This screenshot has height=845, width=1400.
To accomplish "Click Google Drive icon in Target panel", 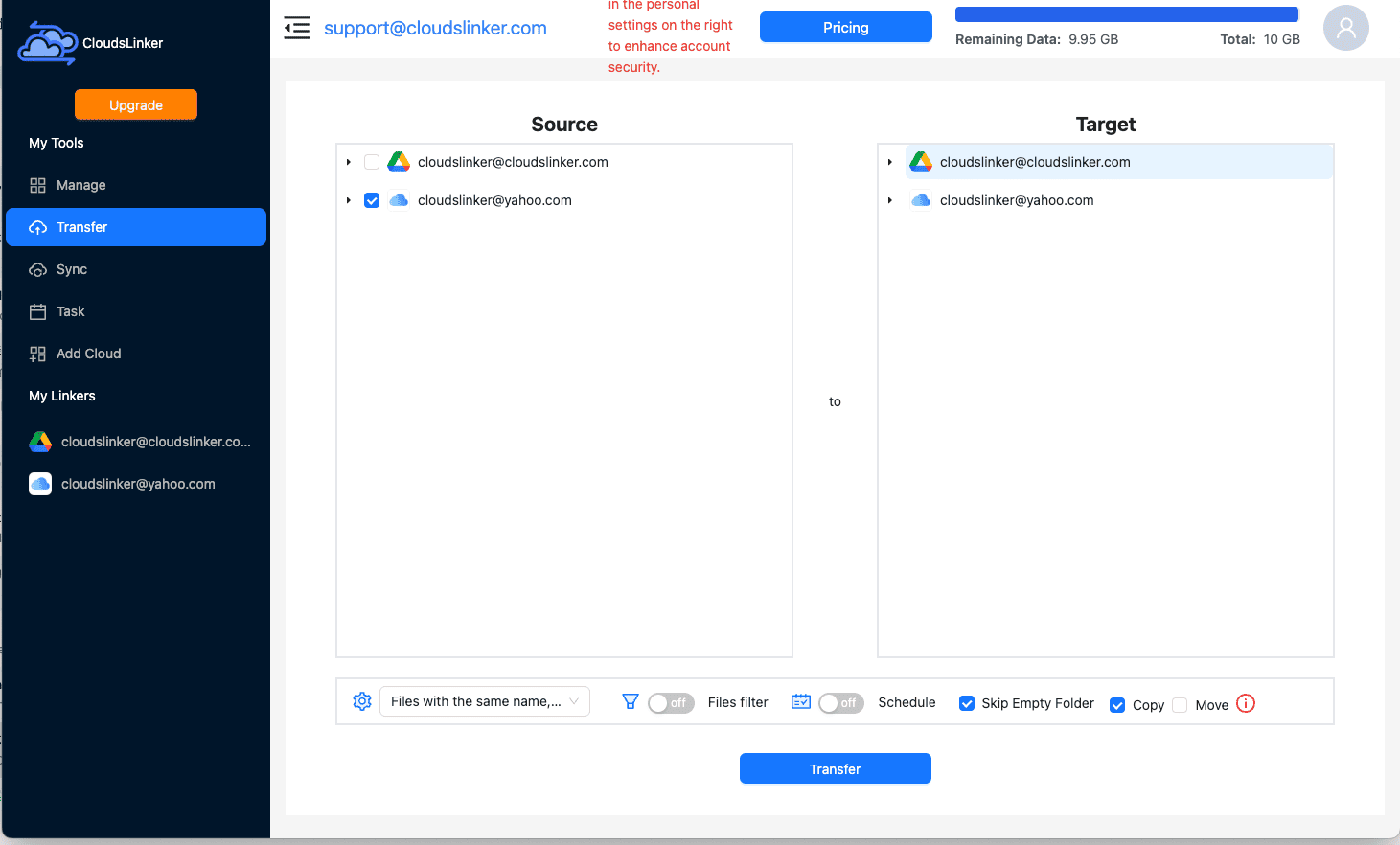I will (x=921, y=162).
